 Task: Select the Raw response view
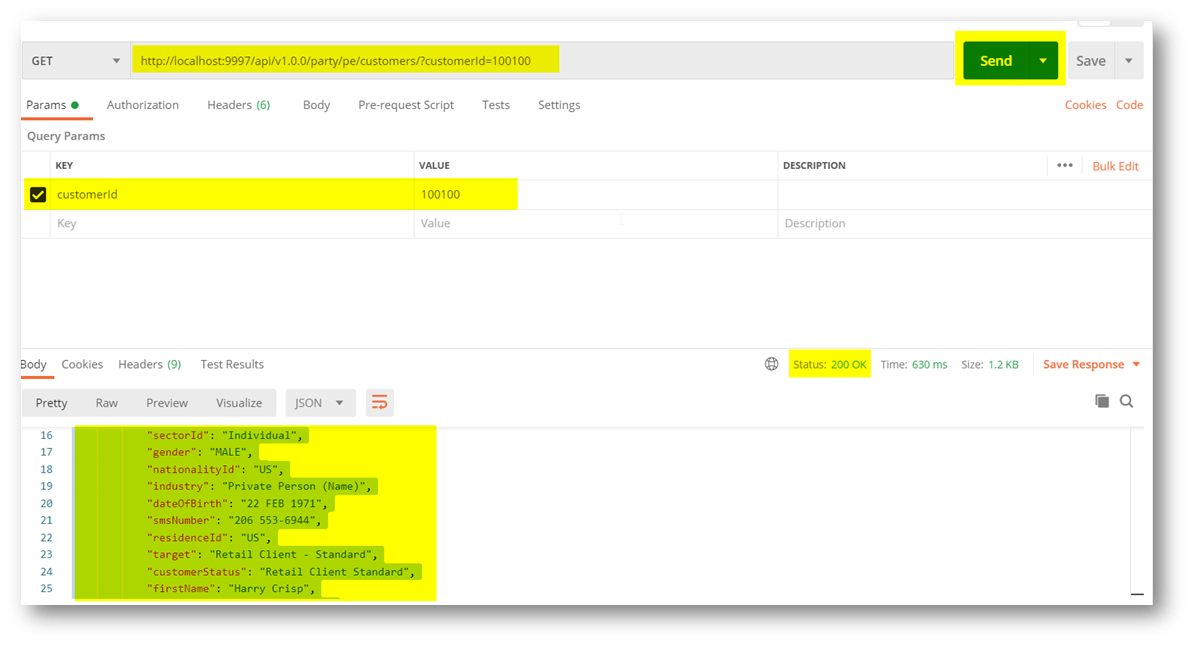click(106, 403)
